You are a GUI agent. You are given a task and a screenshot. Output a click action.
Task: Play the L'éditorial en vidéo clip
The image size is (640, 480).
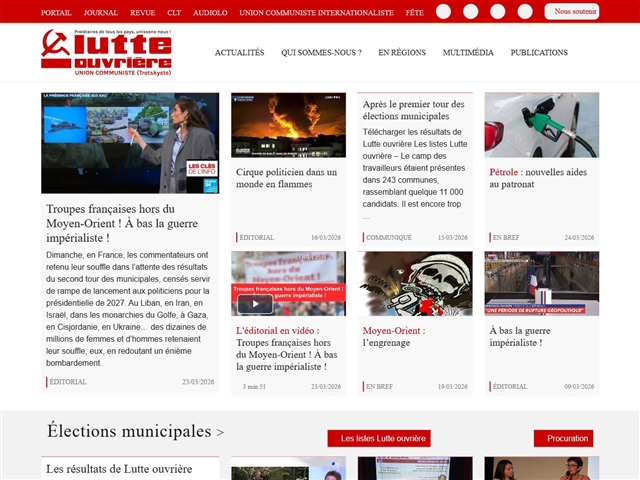255,304
